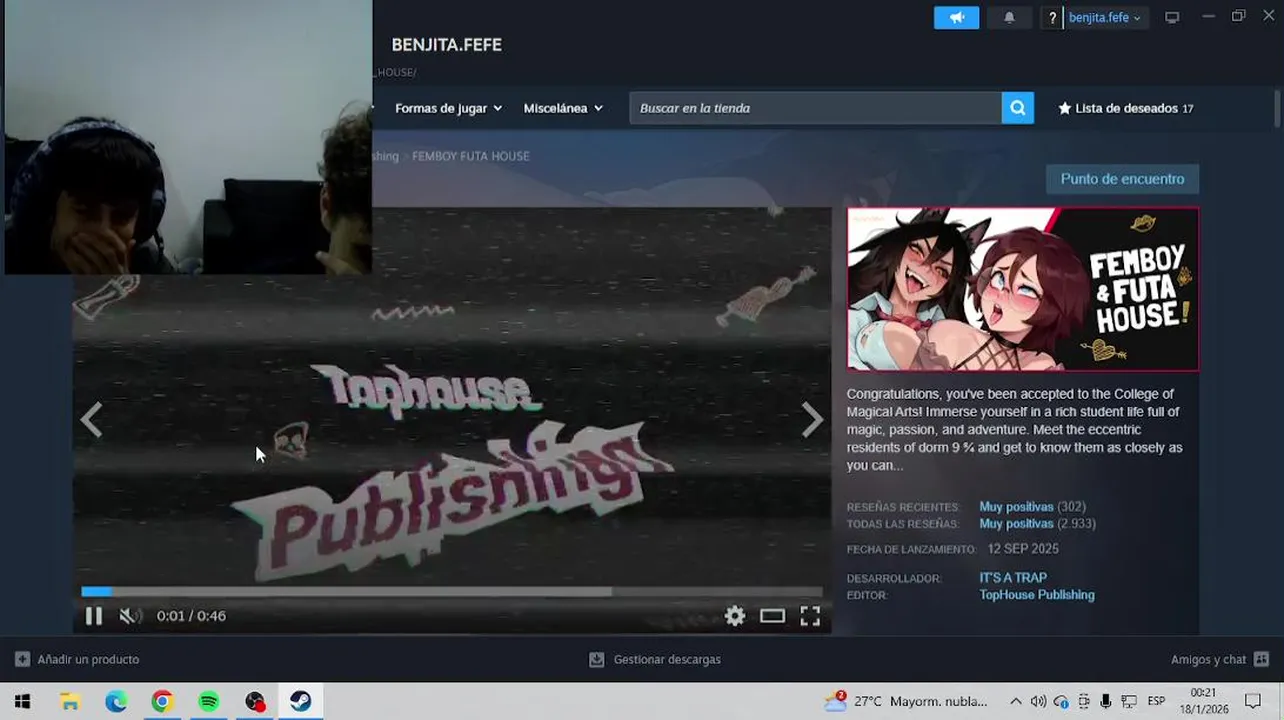Open developer IT'S A TRAP link
Viewport: 1284px width, 720px height.
(1013, 578)
